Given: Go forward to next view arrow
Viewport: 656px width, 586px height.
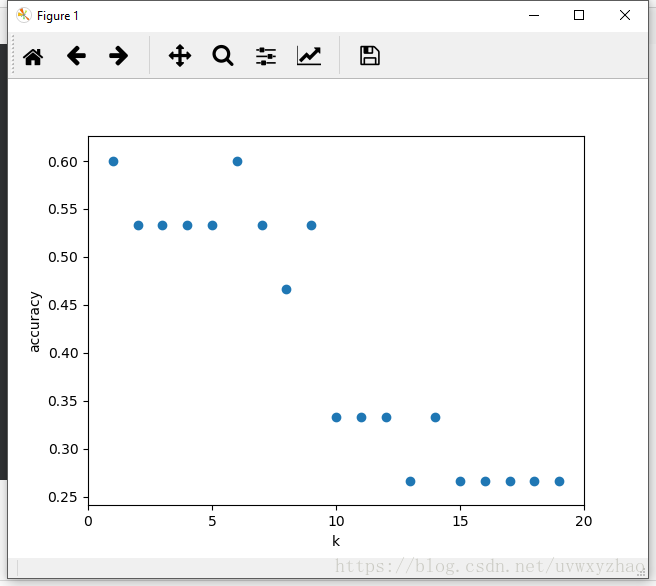Looking at the screenshot, I should click(118, 56).
